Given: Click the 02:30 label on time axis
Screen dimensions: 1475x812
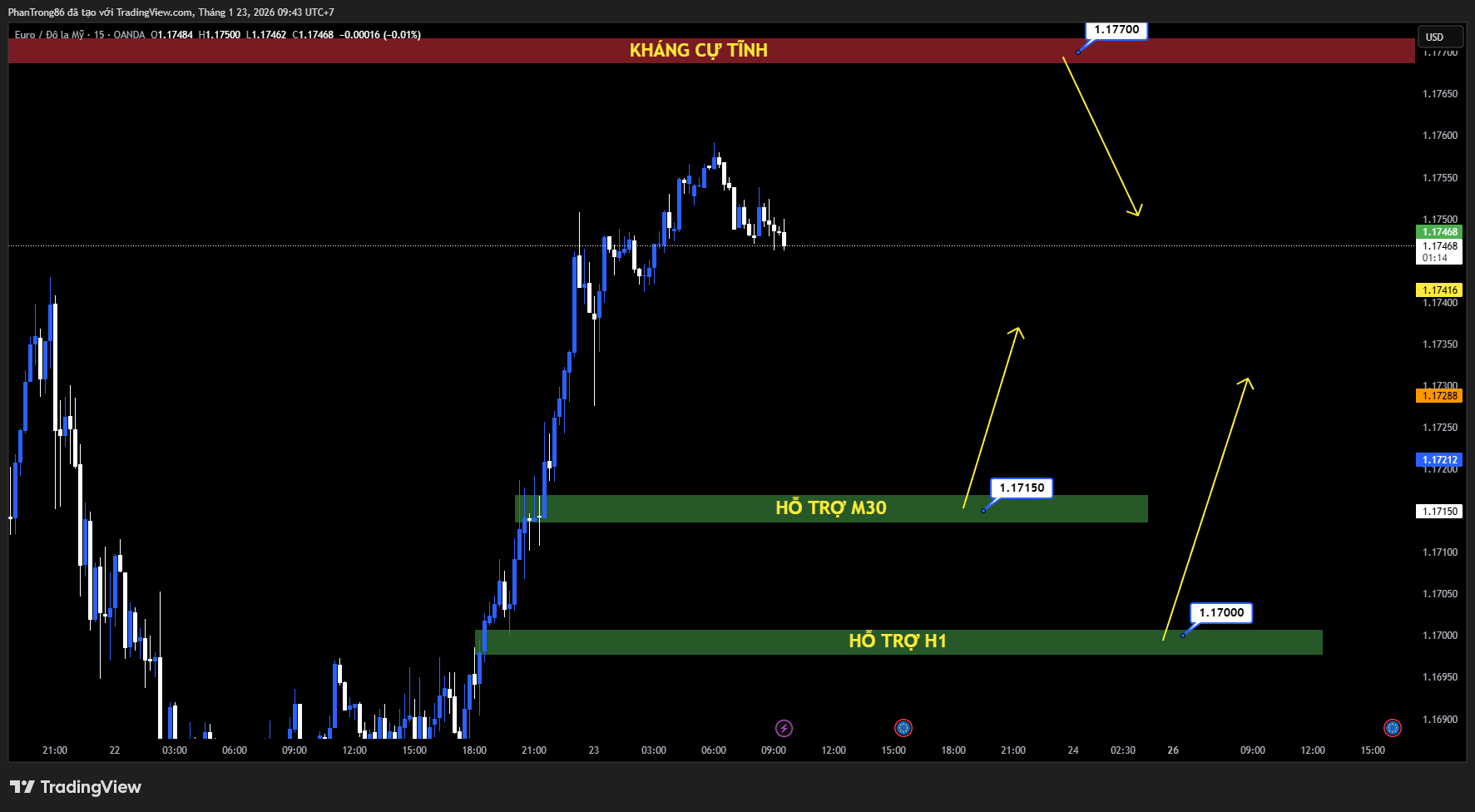Looking at the screenshot, I should pyautogui.click(x=1123, y=750).
